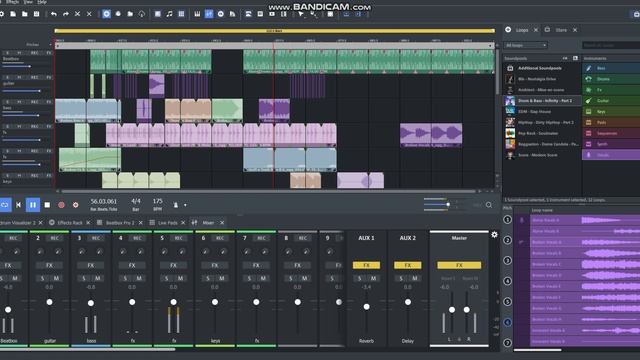Redo the action using the toolbar arrow

click(x=65, y=14)
